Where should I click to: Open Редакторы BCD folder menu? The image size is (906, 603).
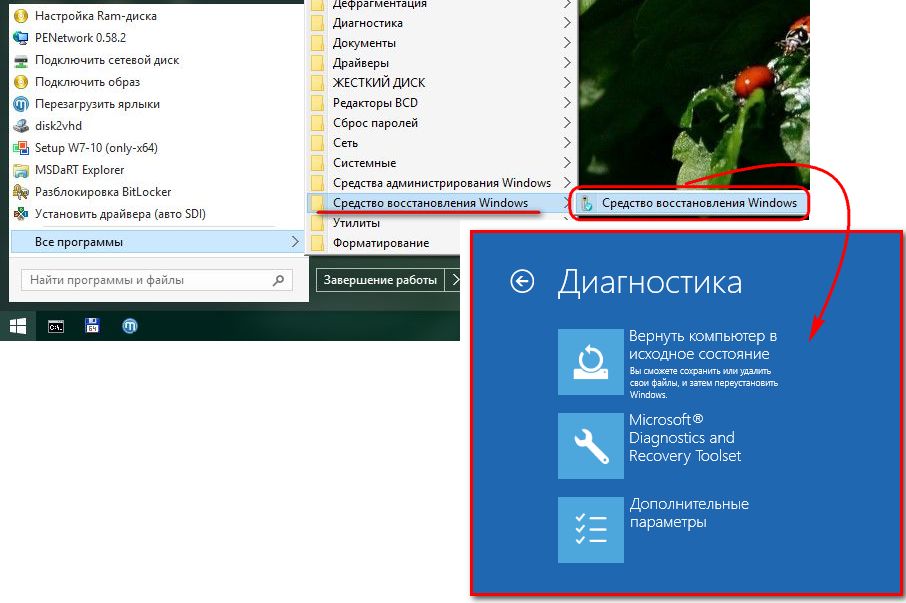click(x=441, y=103)
